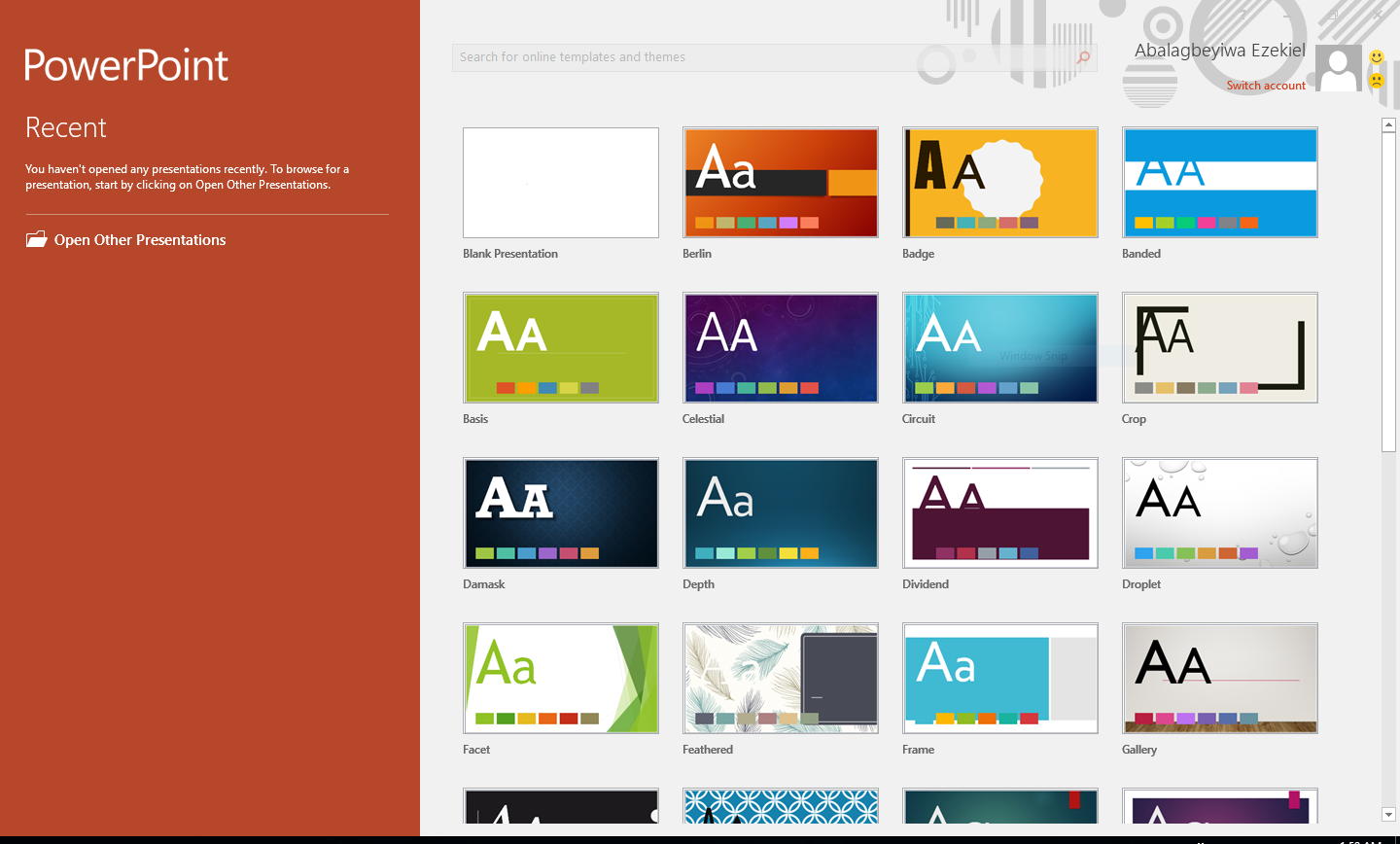This screenshot has height=844, width=1400.
Task: Select the Facet theme thumbnail
Action: pyautogui.click(x=561, y=679)
